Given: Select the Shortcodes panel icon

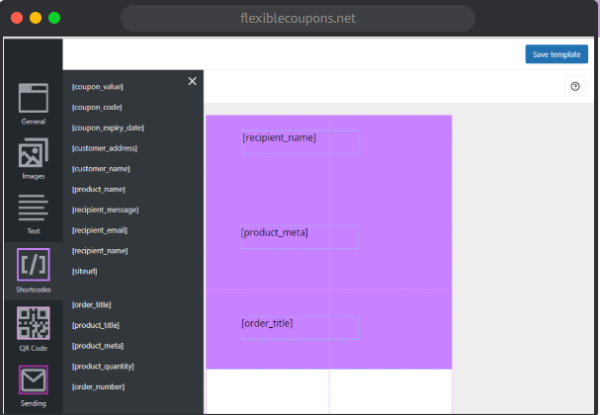Looking at the screenshot, I should coord(33,264).
